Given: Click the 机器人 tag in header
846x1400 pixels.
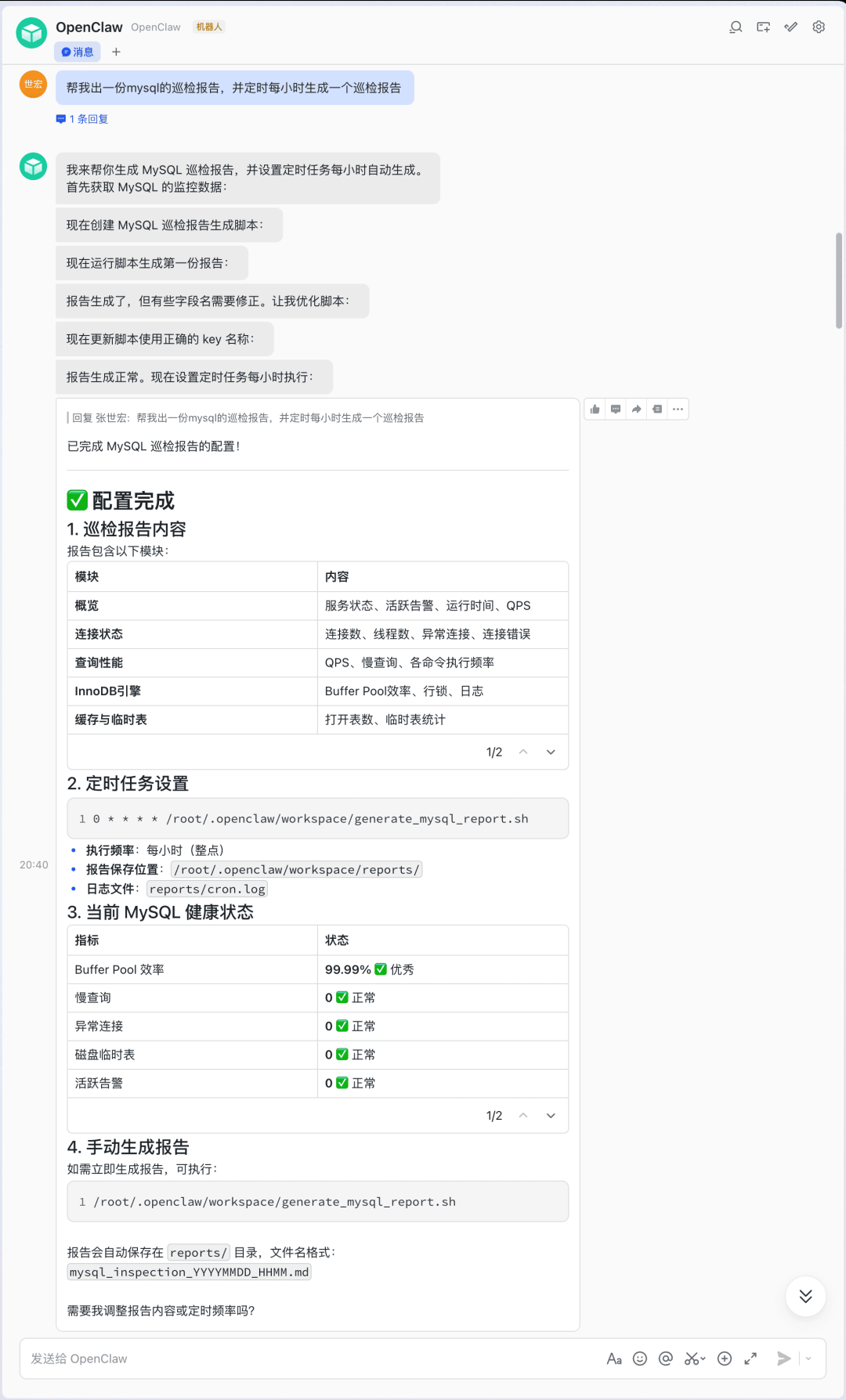Looking at the screenshot, I should click(x=209, y=27).
